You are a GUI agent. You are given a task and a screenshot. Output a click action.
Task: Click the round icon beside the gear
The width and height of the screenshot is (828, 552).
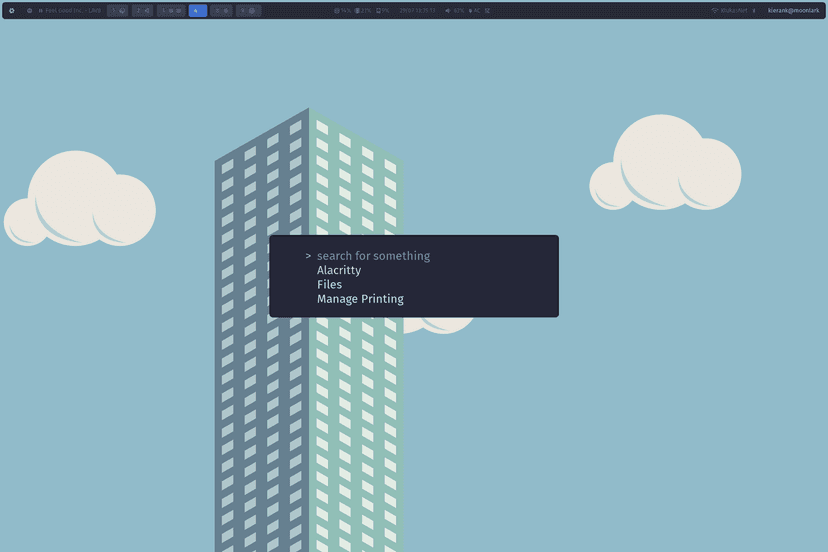29,10
